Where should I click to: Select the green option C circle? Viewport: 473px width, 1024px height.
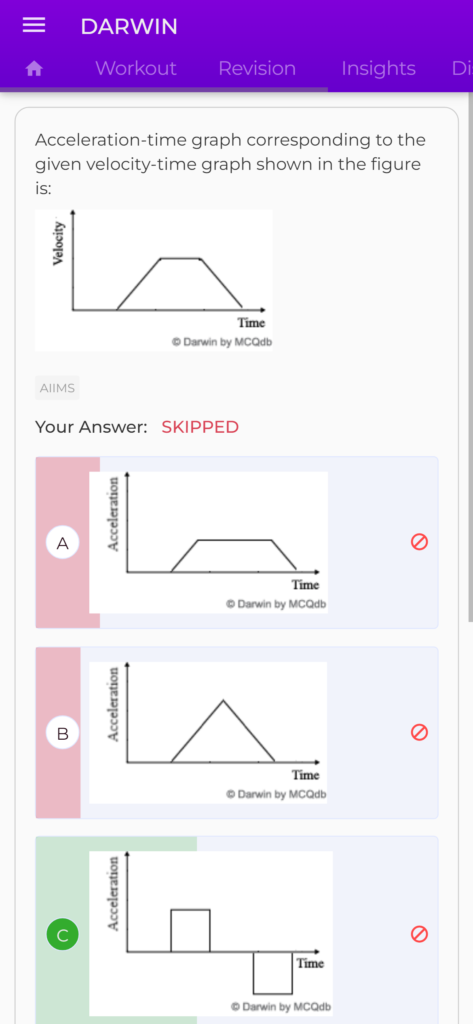(x=63, y=935)
